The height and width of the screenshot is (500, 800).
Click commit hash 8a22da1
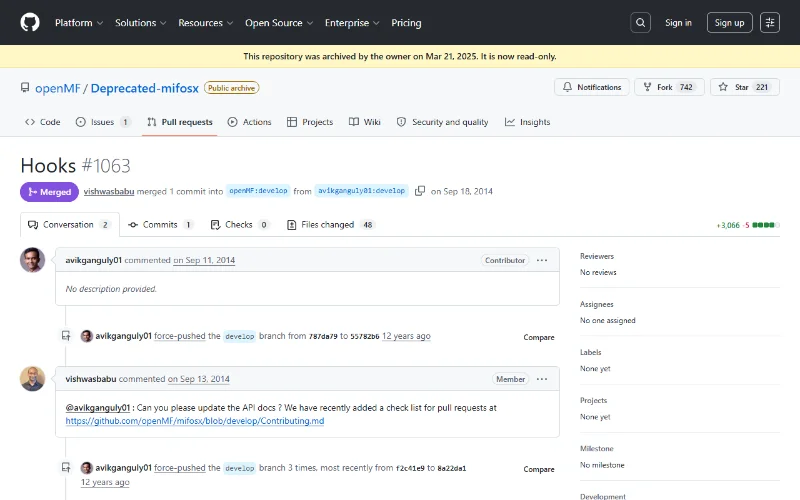click(452, 468)
